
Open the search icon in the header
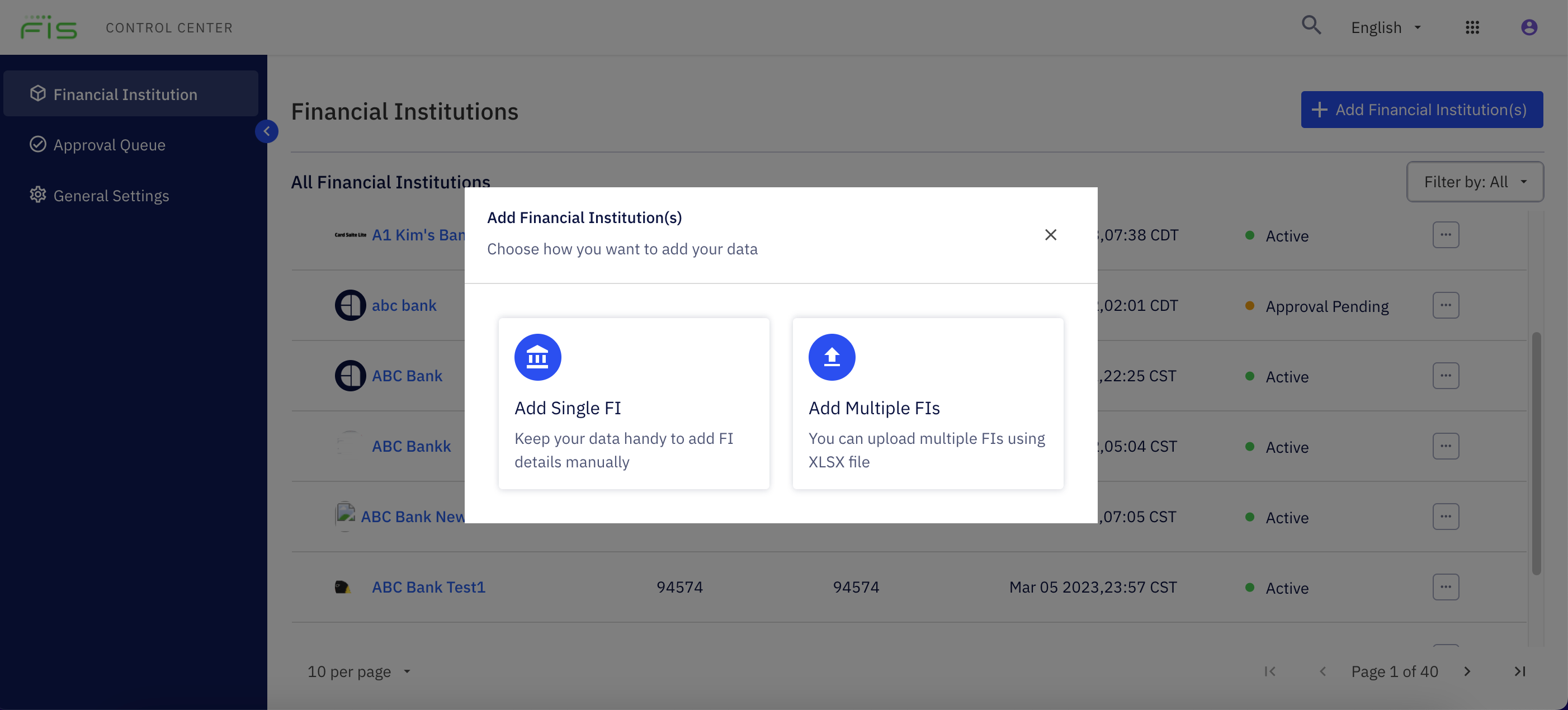pyautogui.click(x=1311, y=27)
